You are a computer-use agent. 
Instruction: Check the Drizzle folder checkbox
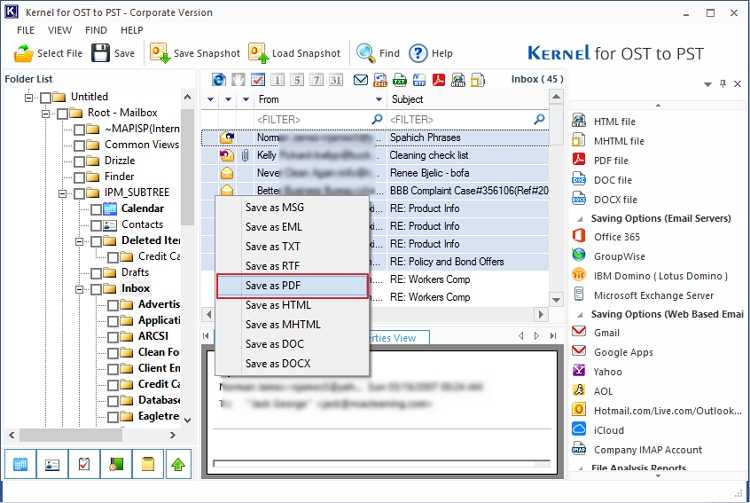click(79, 162)
